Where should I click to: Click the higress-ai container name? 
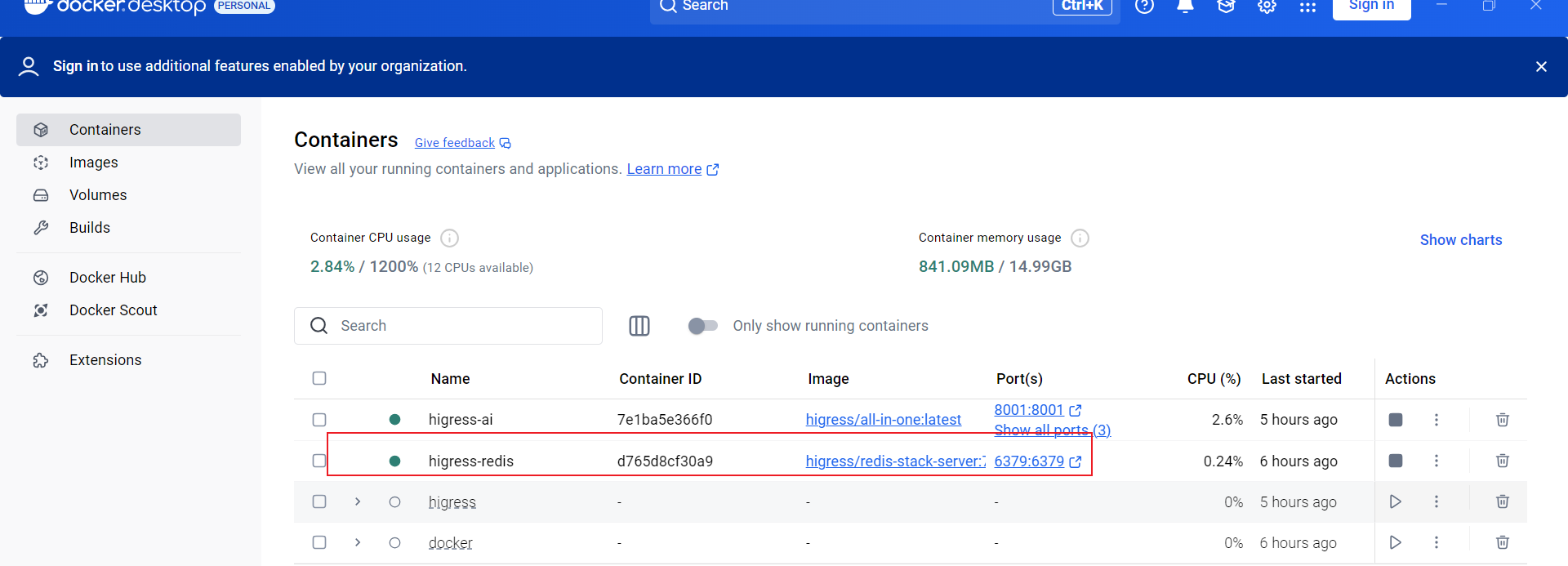pos(461,420)
